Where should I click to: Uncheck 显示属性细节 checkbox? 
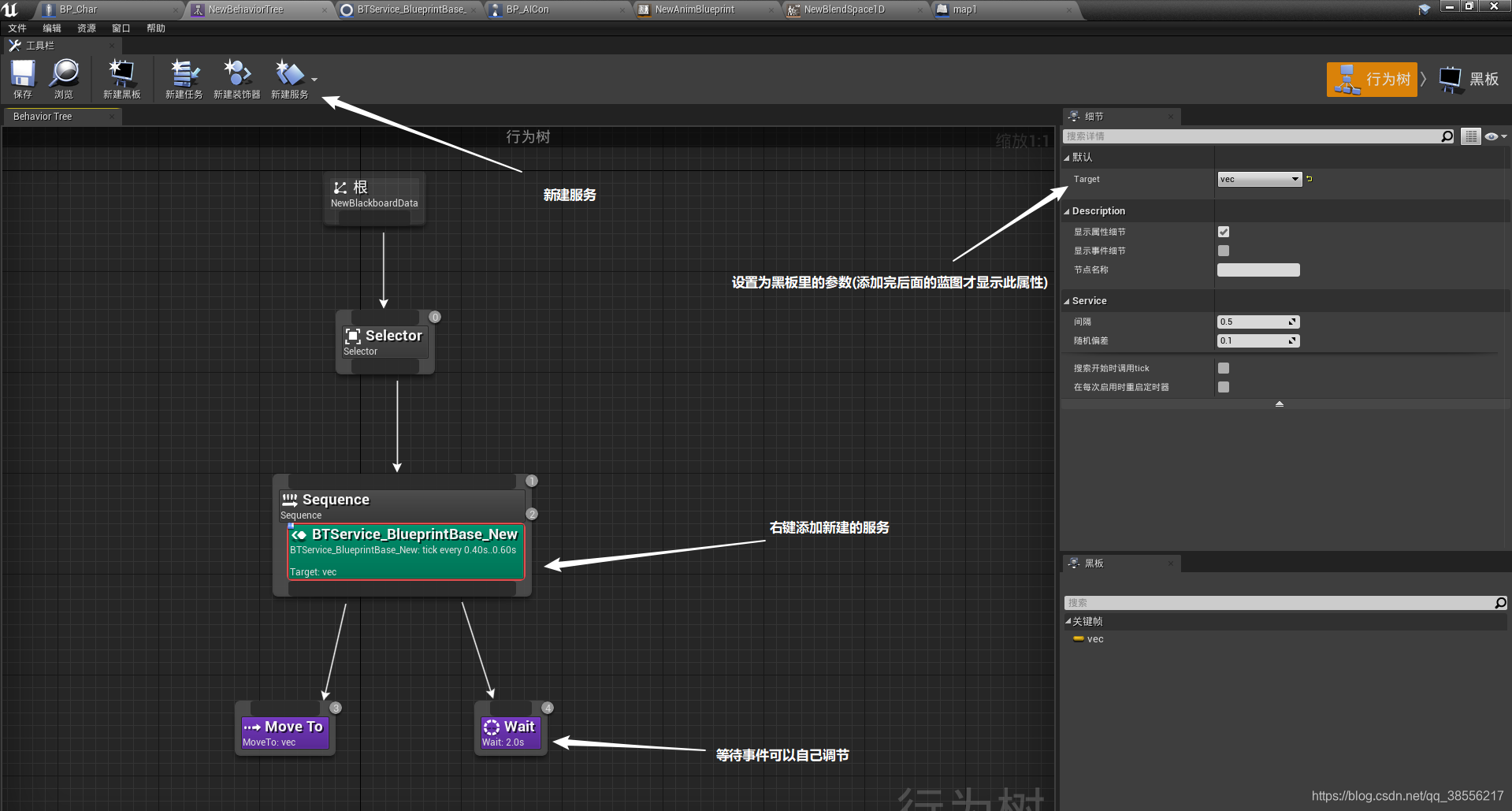[x=1224, y=232]
